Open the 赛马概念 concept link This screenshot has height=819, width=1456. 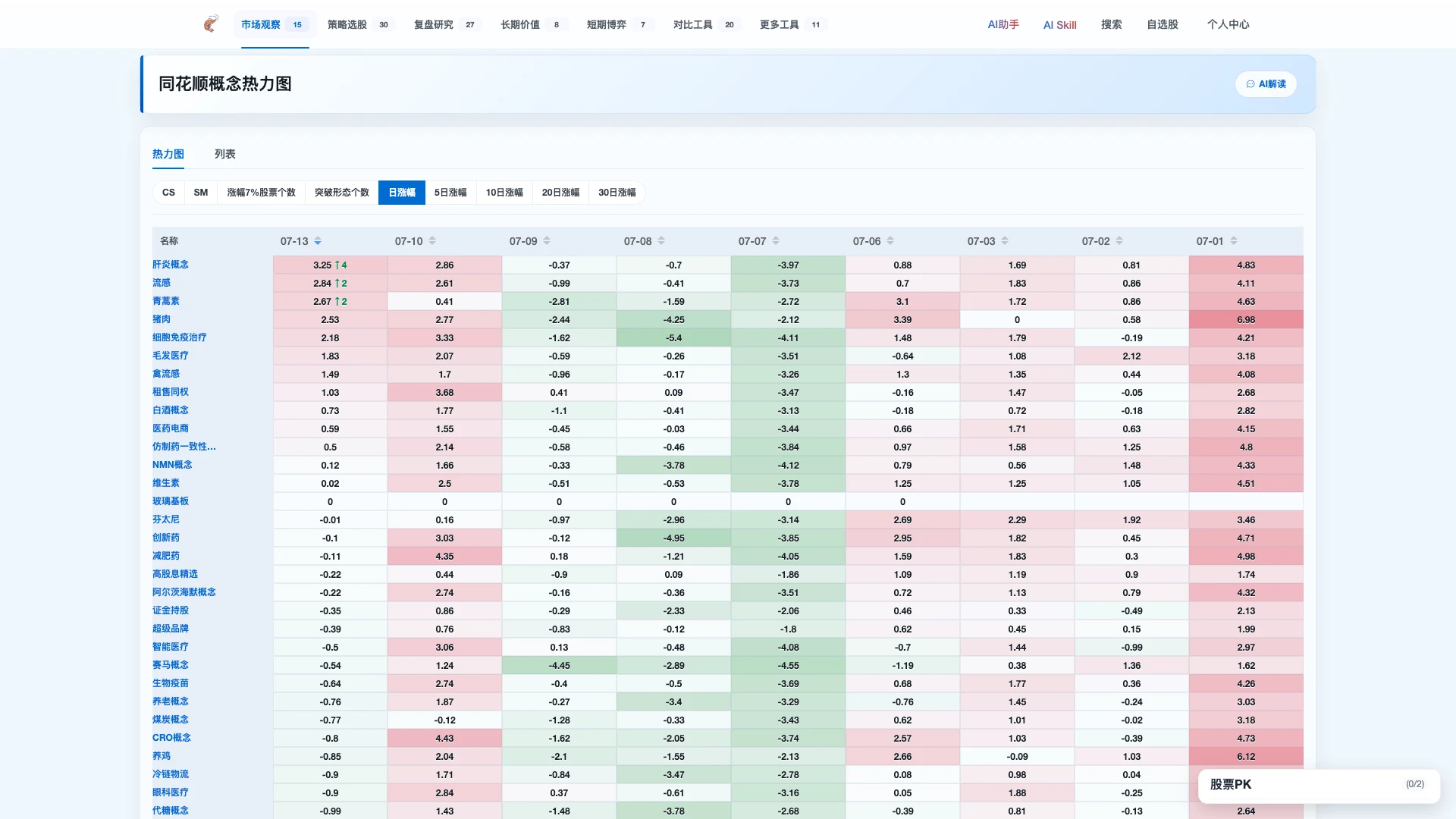point(171,665)
